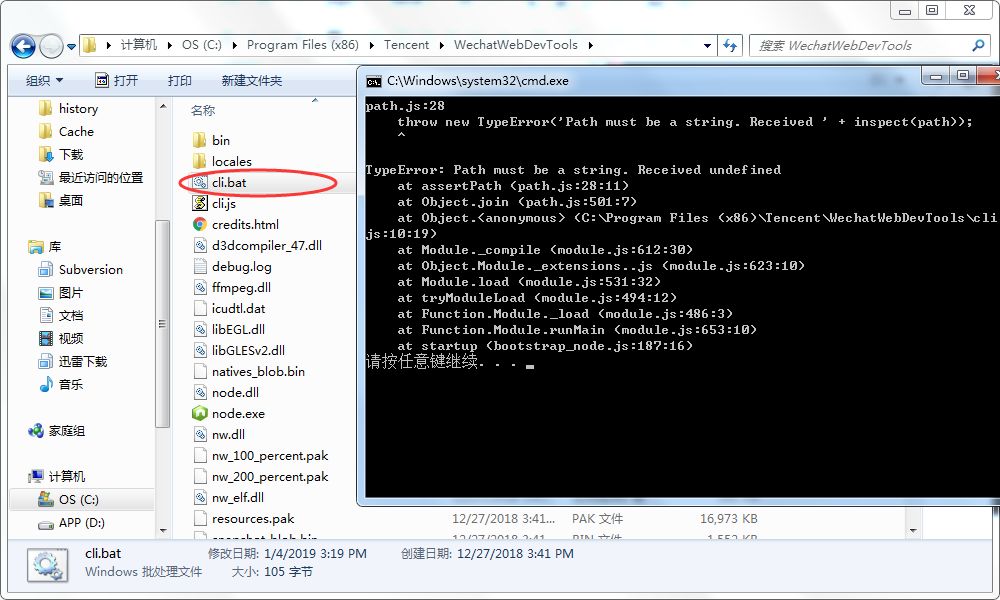1000x600 pixels.
Task: Select nw.dll file icon
Action: click(x=200, y=434)
